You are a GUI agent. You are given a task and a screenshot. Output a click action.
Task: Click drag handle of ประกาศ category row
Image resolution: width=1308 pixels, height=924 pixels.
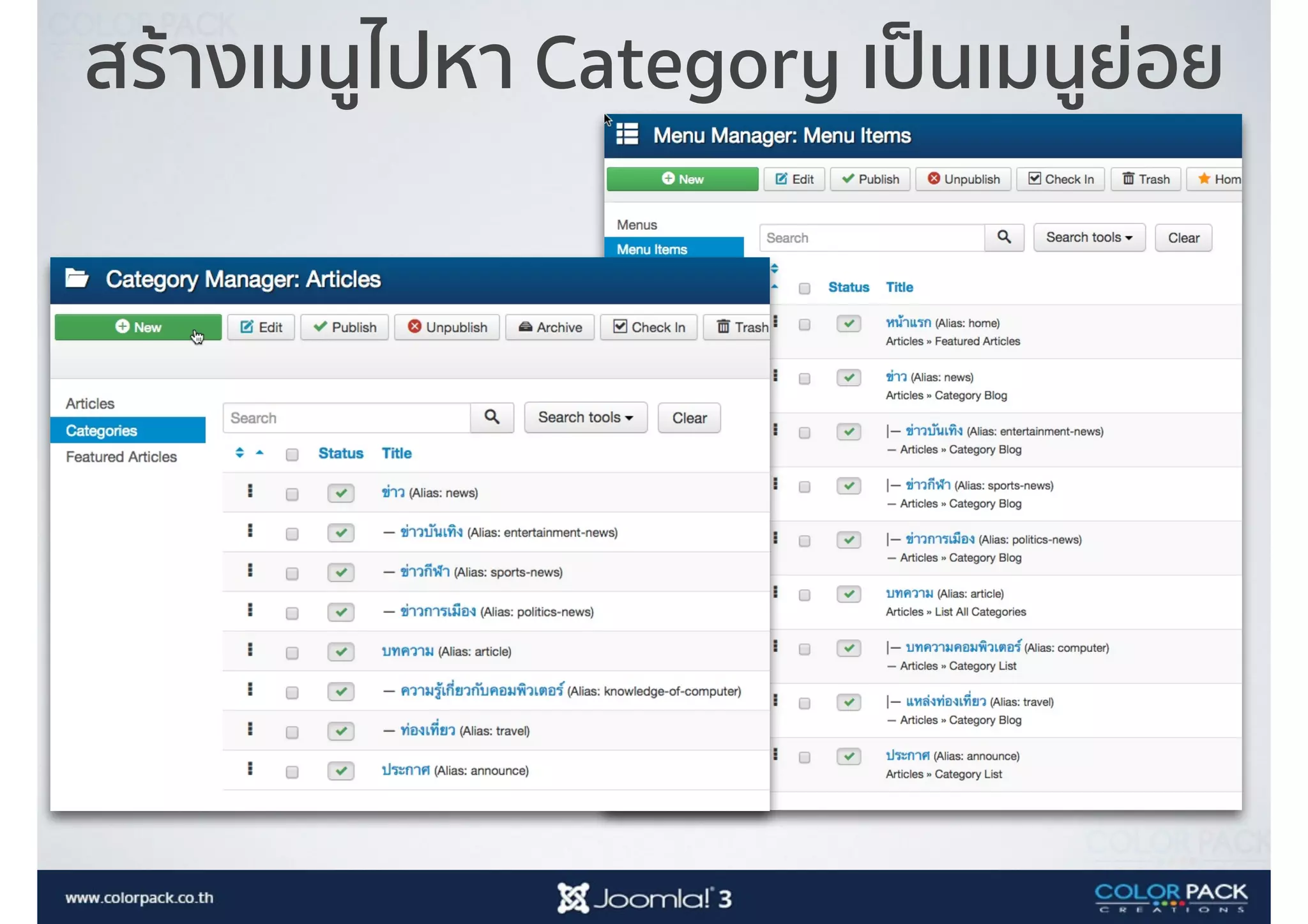(x=250, y=769)
